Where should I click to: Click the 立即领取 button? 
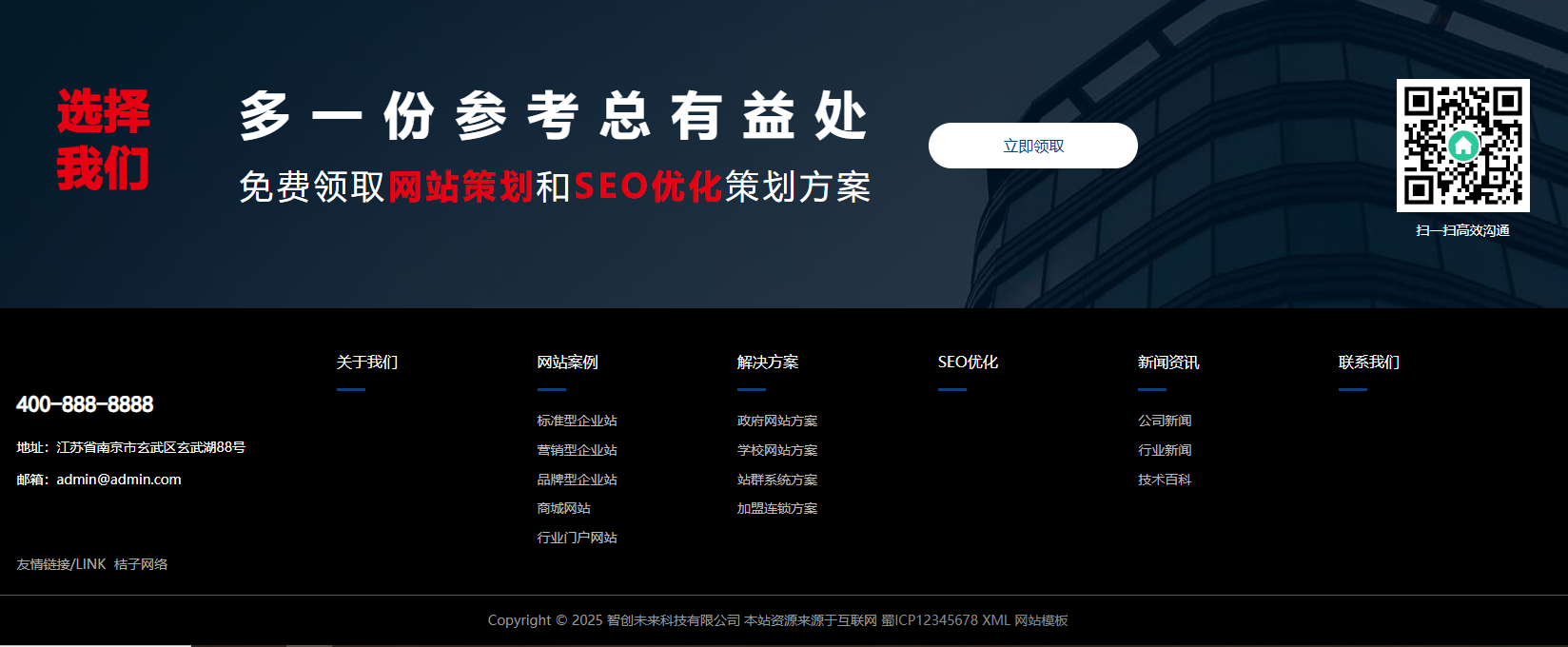(x=1032, y=146)
